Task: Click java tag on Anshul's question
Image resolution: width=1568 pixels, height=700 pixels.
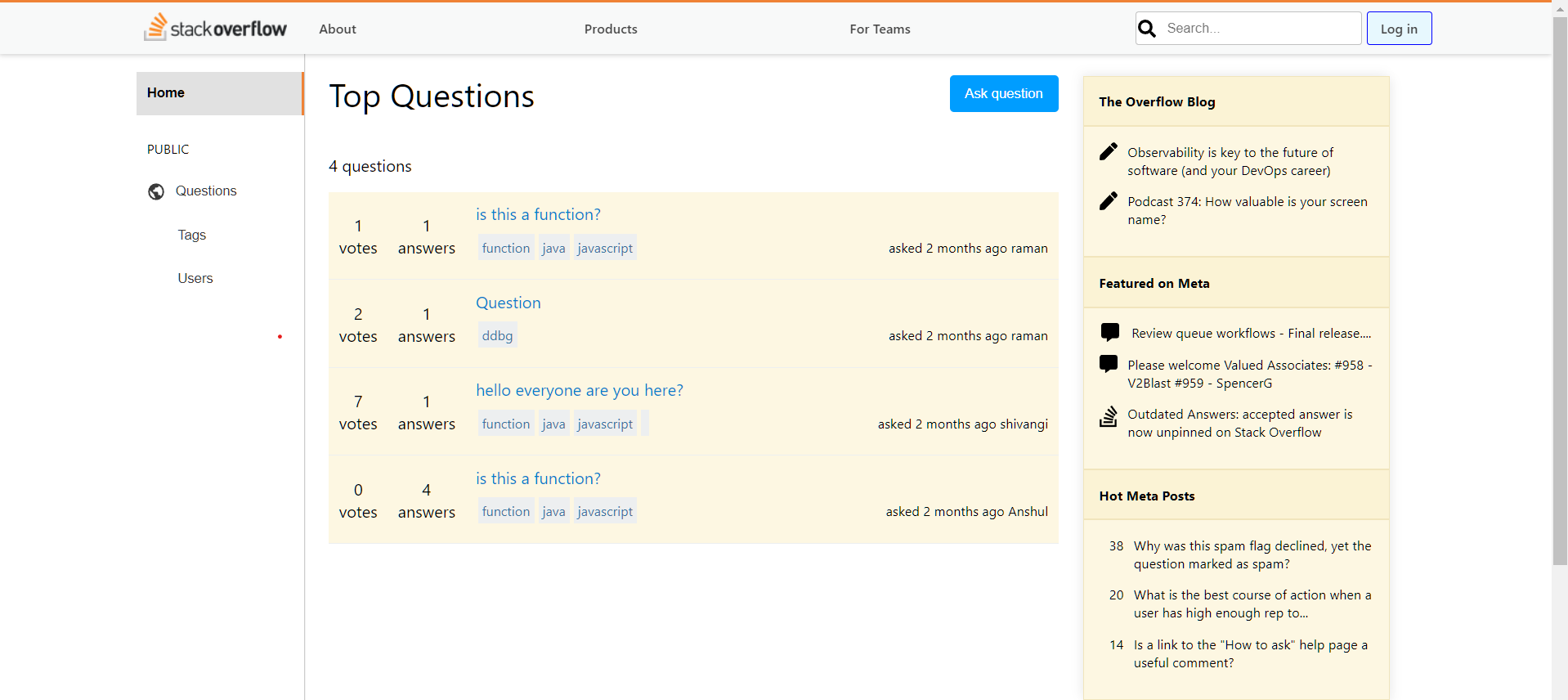Action: tap(553, 511)
